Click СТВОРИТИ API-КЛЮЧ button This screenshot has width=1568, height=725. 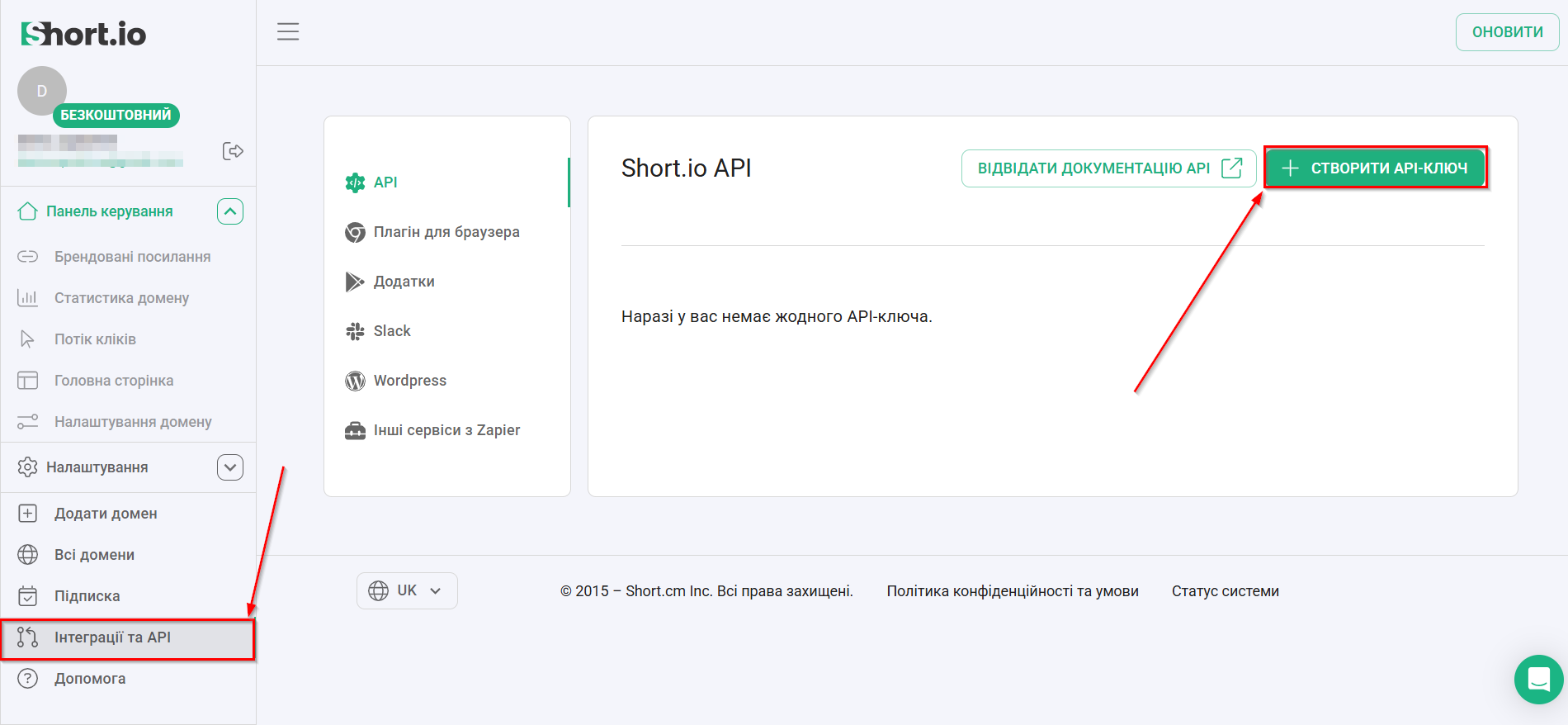[1375, 168]
